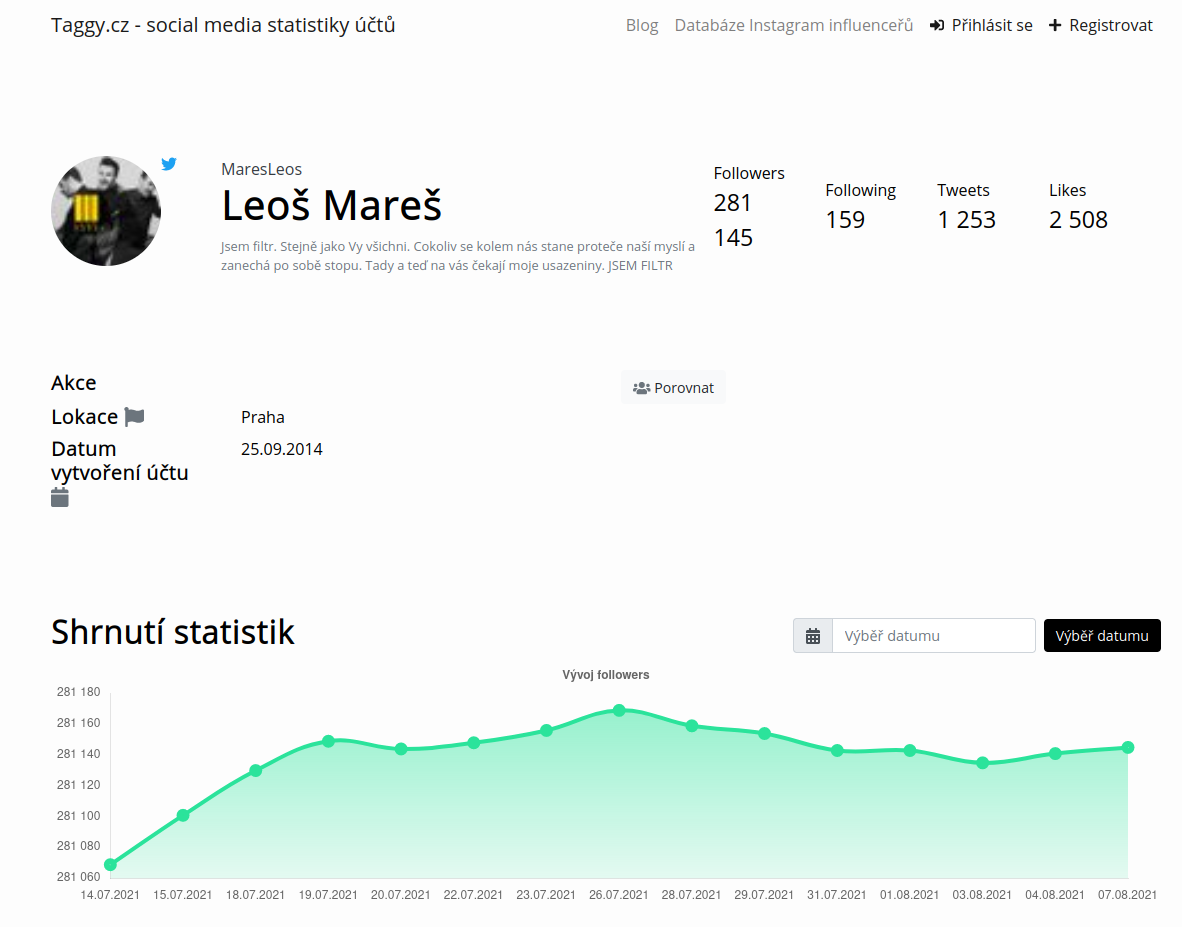Click the 31.07.2021 chart data point
The image size is (1182, 927).
837,751
